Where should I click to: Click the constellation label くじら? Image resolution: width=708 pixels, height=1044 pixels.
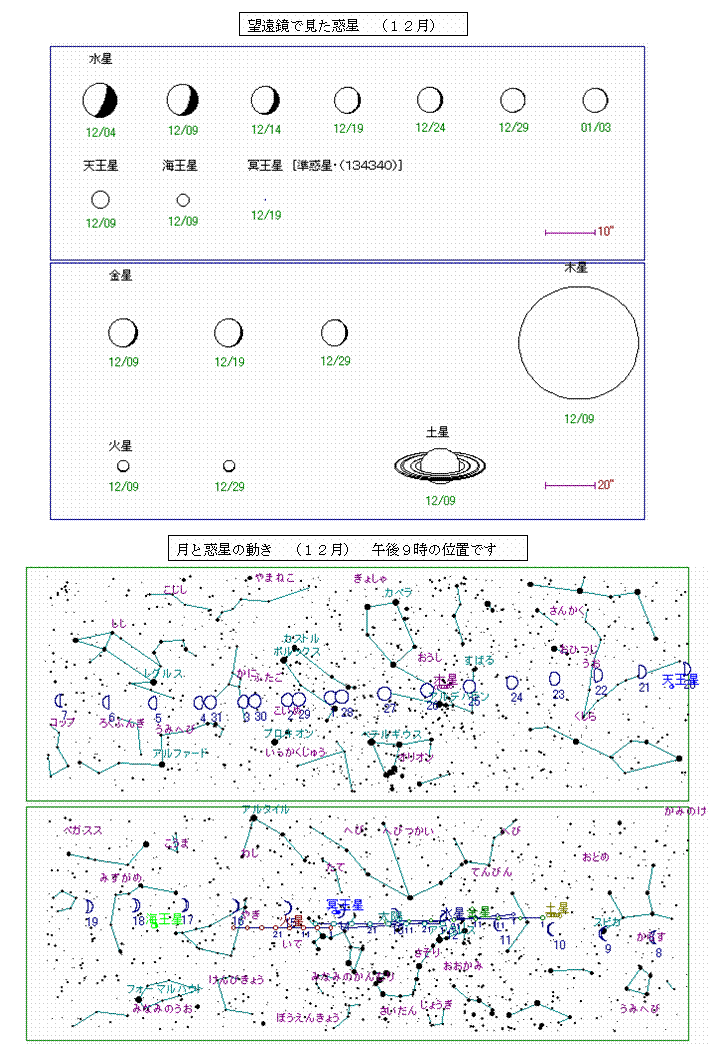585,716
